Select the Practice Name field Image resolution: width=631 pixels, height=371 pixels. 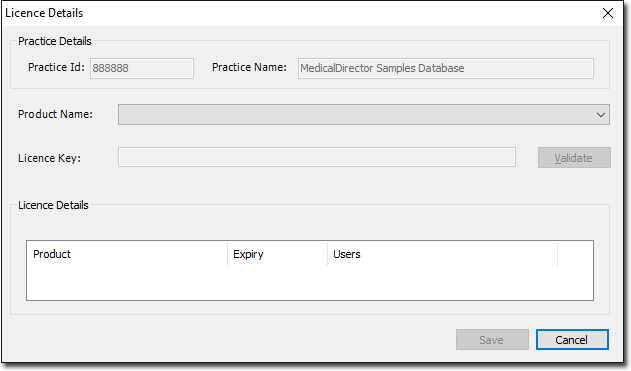[x=445, y=68]
